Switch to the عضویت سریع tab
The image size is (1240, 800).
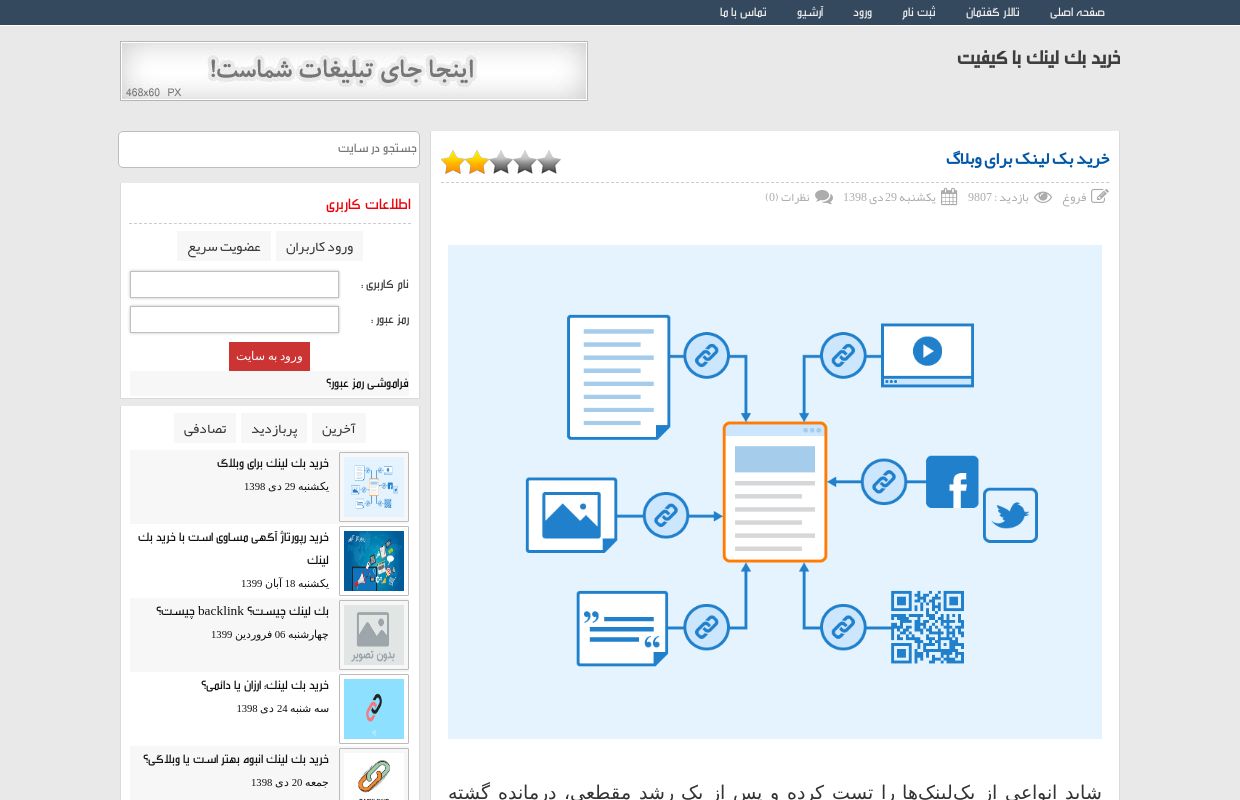point(223,246)
